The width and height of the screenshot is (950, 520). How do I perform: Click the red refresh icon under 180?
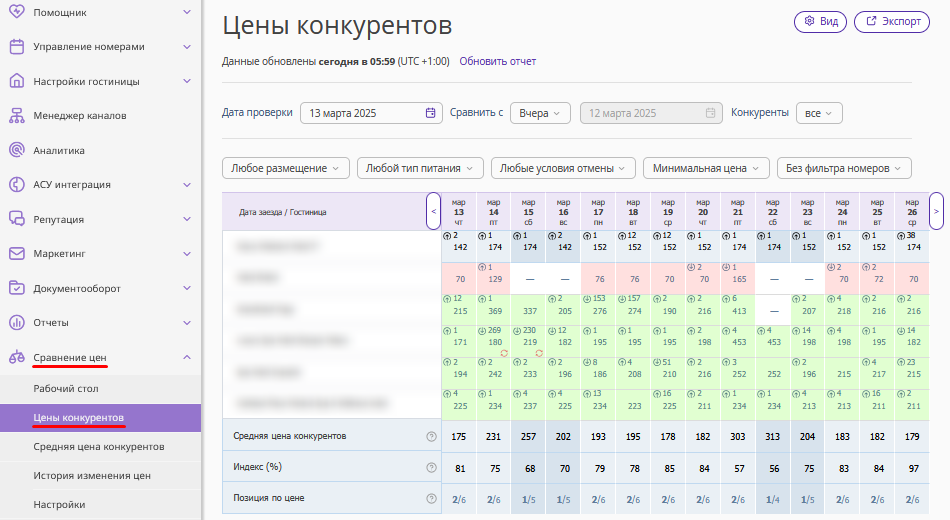pos(504,353)
